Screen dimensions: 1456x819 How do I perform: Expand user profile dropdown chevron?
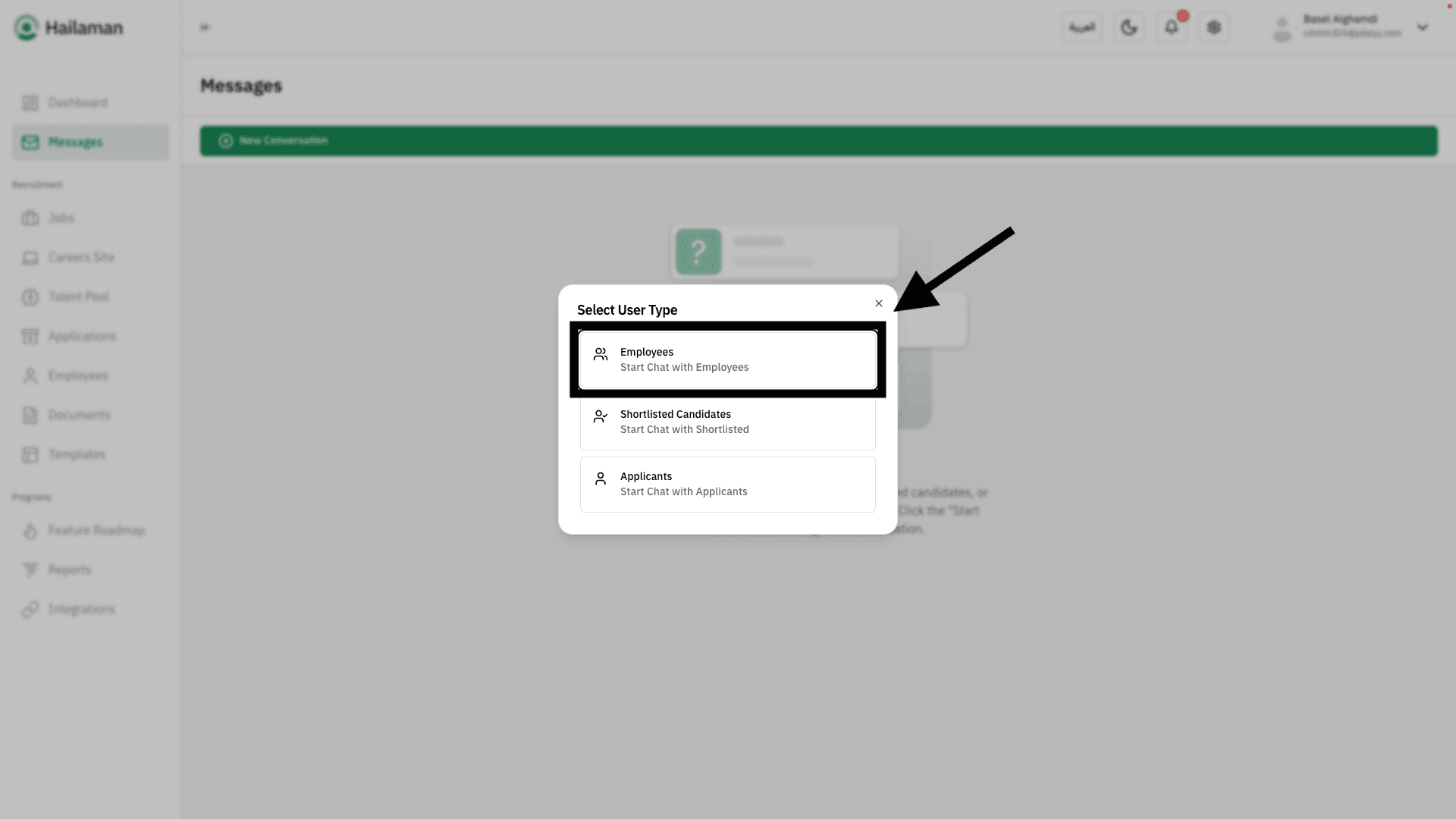click(x=1422, y=28)
